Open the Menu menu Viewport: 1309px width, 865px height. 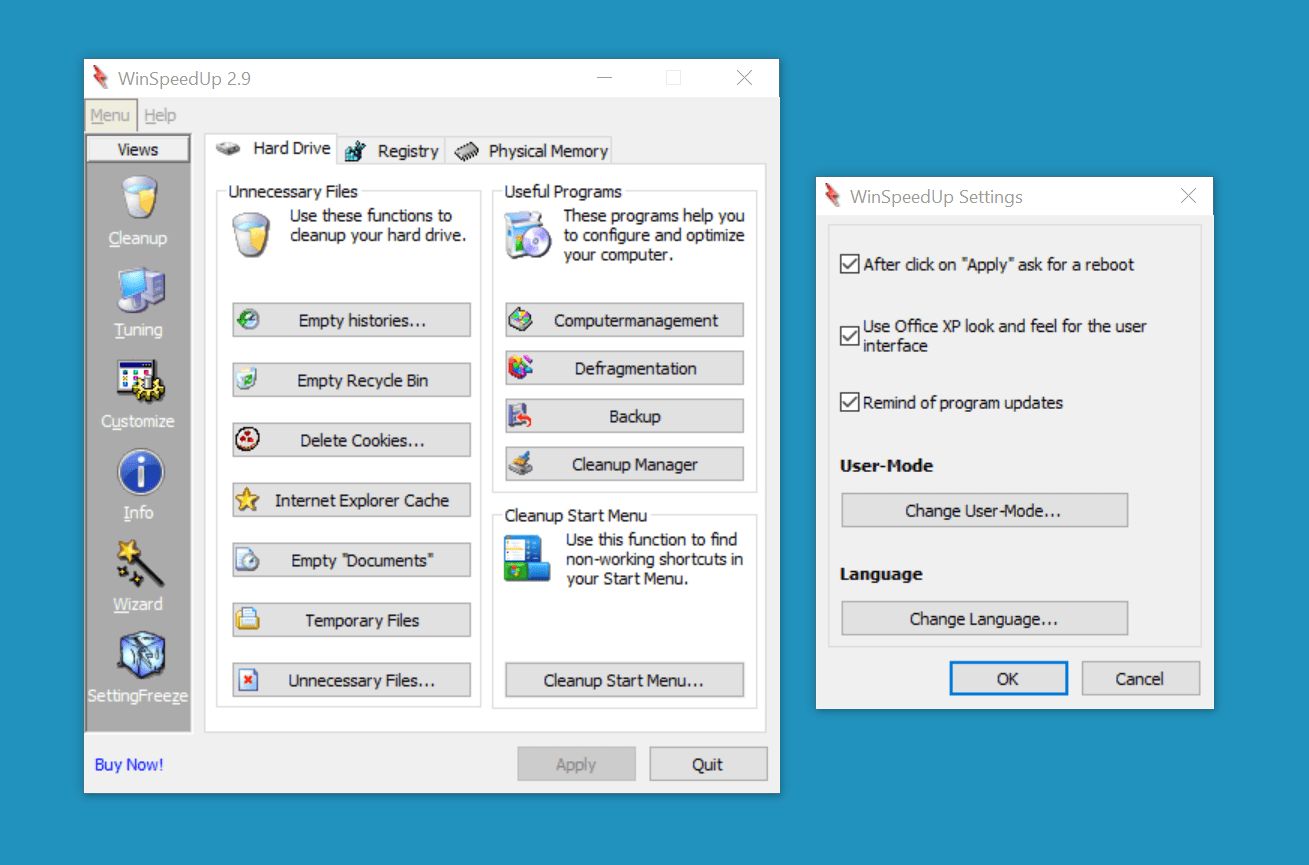click(x=110, y=115)
